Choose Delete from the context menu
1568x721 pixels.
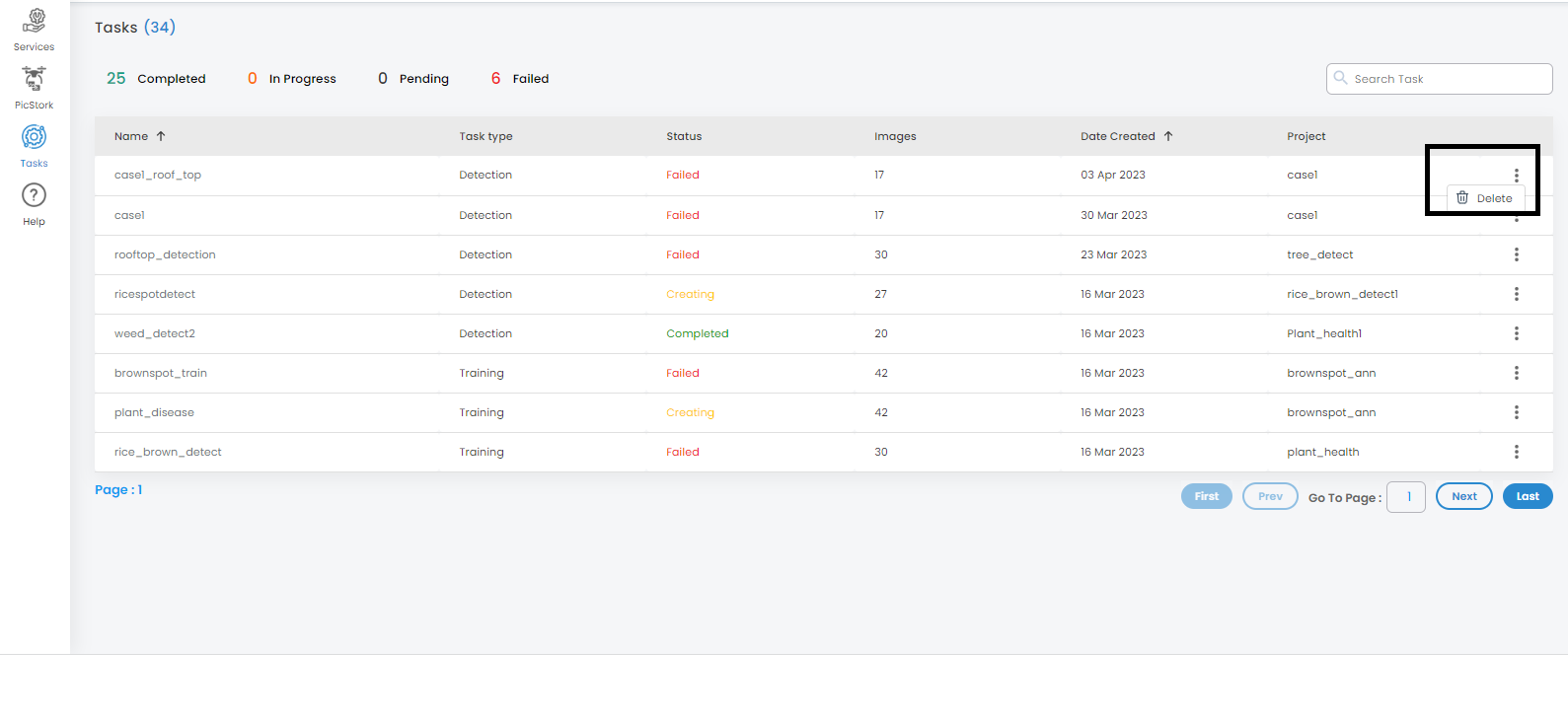point(1493,198)
